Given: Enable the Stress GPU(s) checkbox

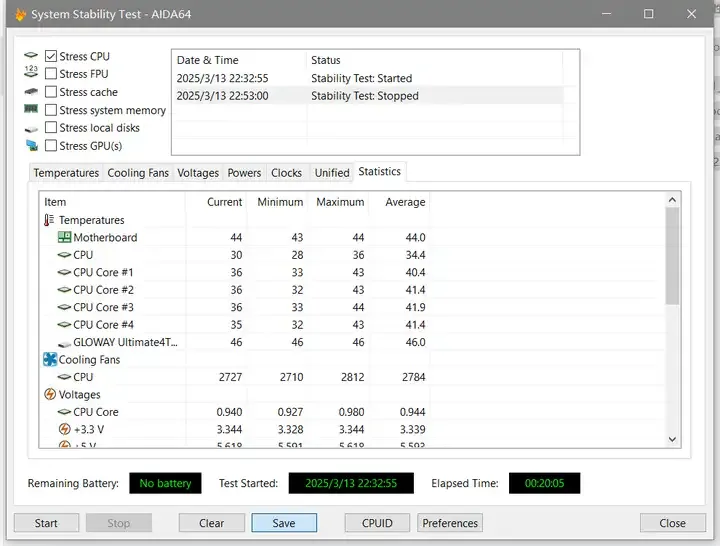Looking at the screenshot, I should [51, 146].
